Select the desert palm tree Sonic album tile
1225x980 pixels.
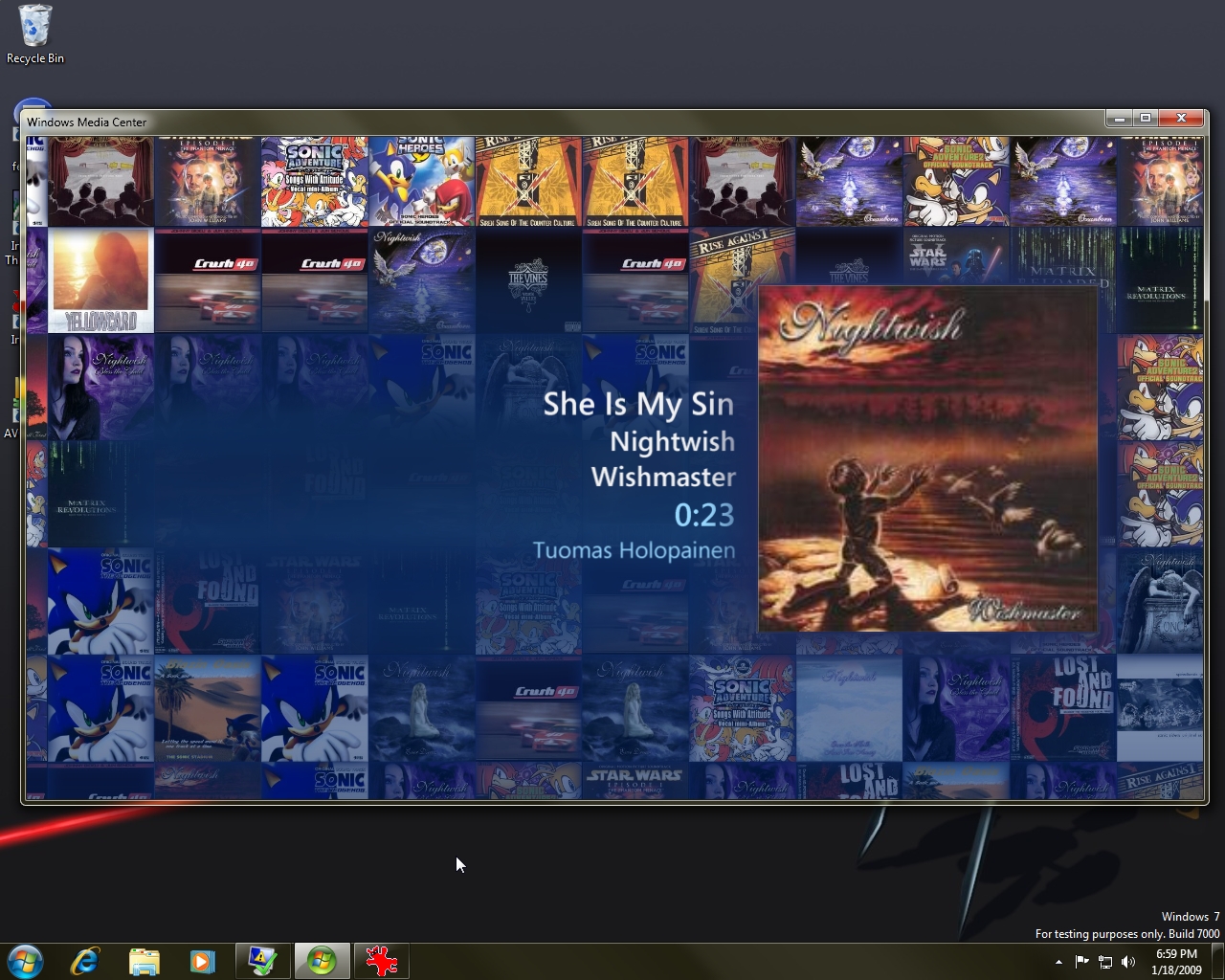[208, 708]
